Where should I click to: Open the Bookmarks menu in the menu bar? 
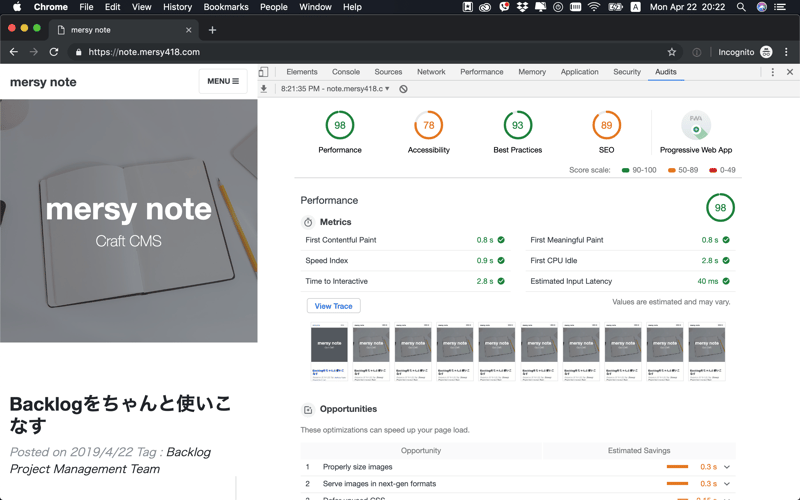226,7
